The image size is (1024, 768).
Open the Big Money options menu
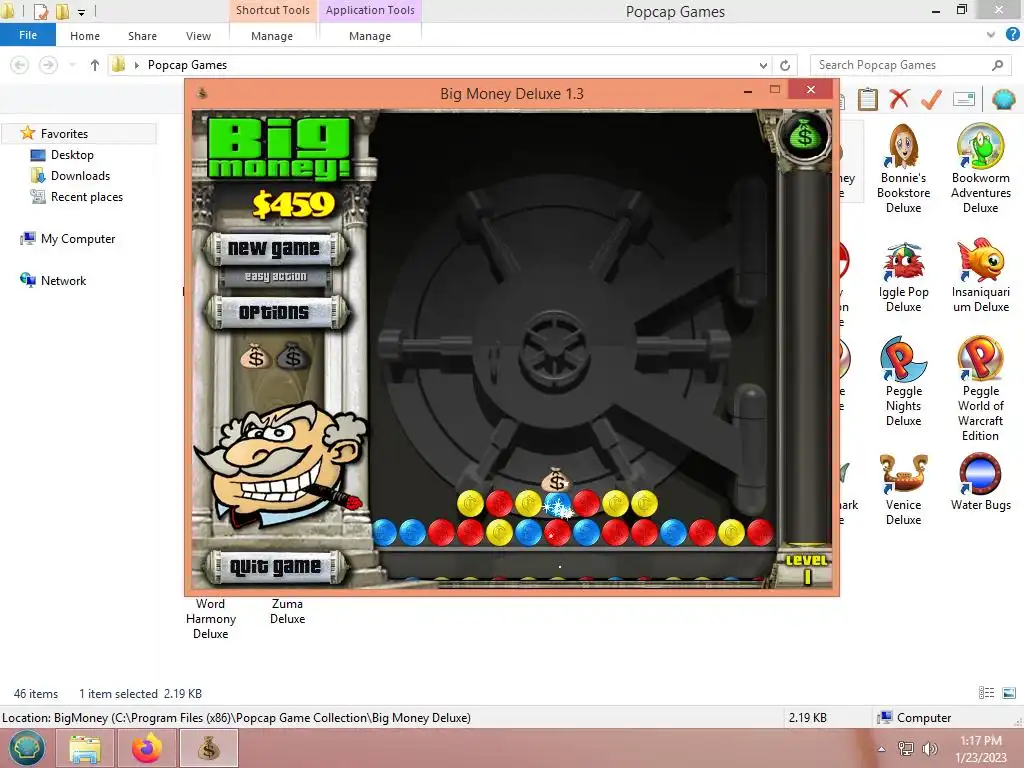274,313
